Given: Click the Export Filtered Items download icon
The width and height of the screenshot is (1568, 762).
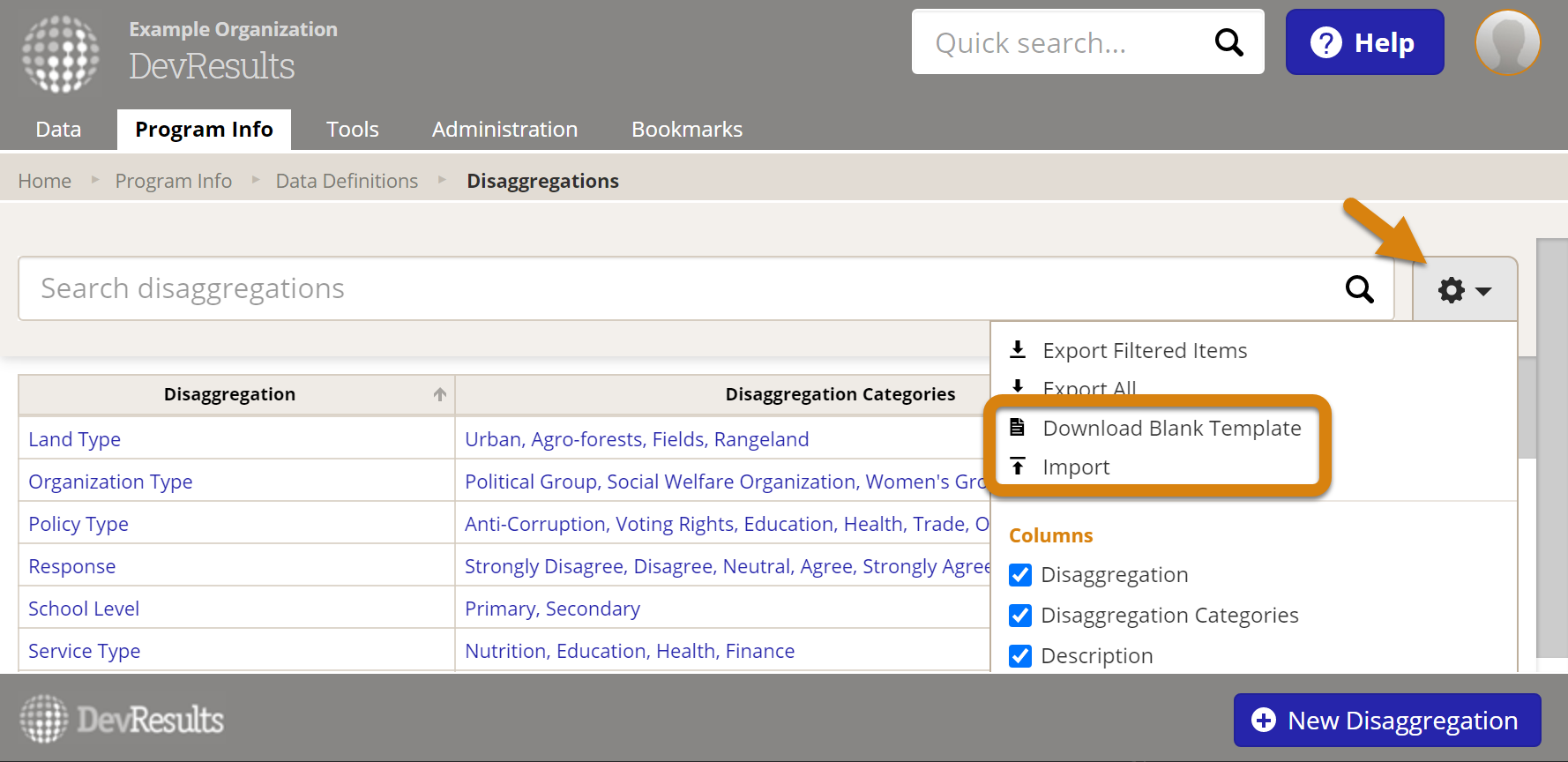Looking at the screenshot, I should pyautogui.click(x=1018, y=350).
